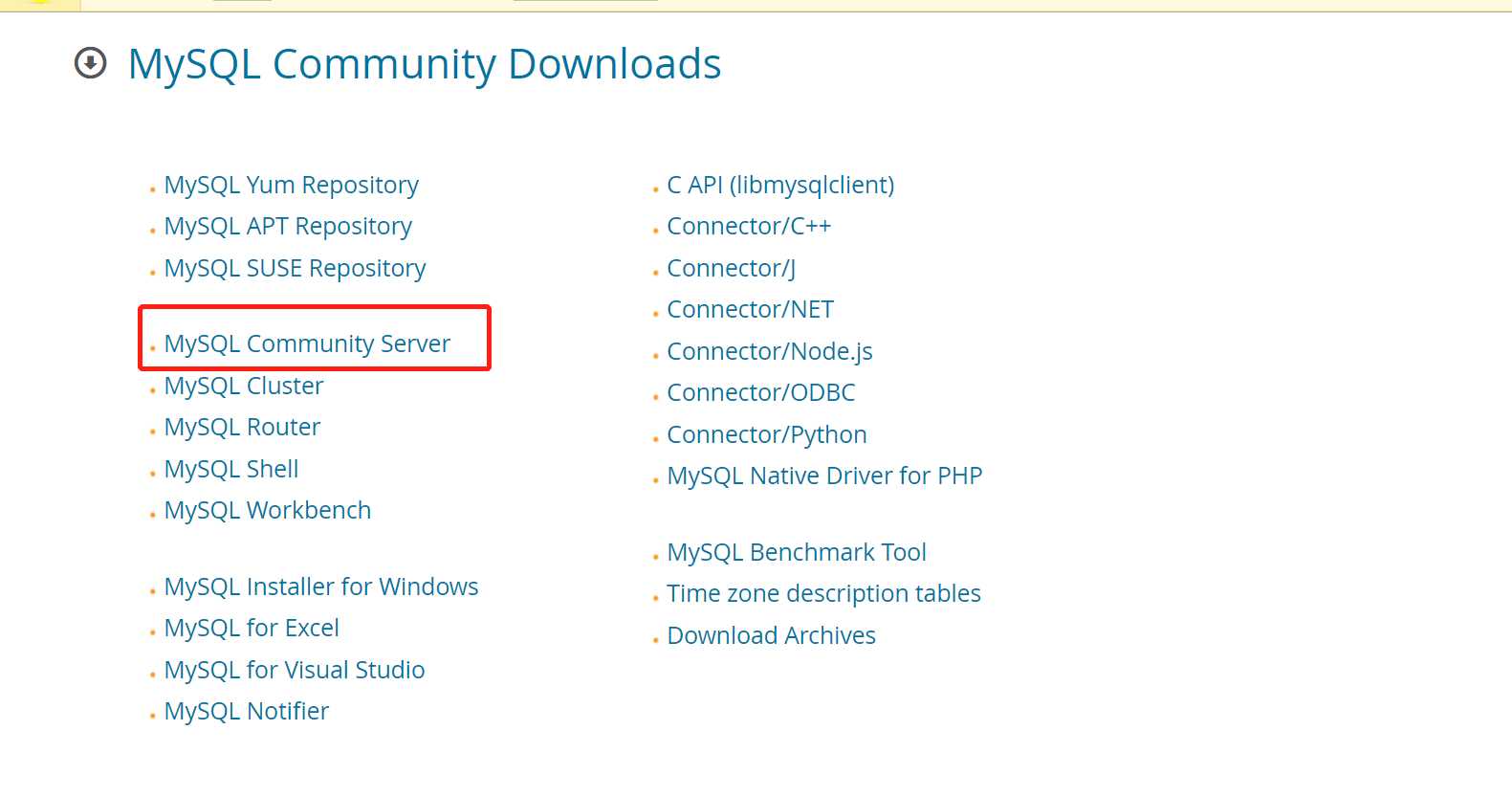Open the Connector/Python link
The width and height of the screenshot is (1512, 797).
767,434
